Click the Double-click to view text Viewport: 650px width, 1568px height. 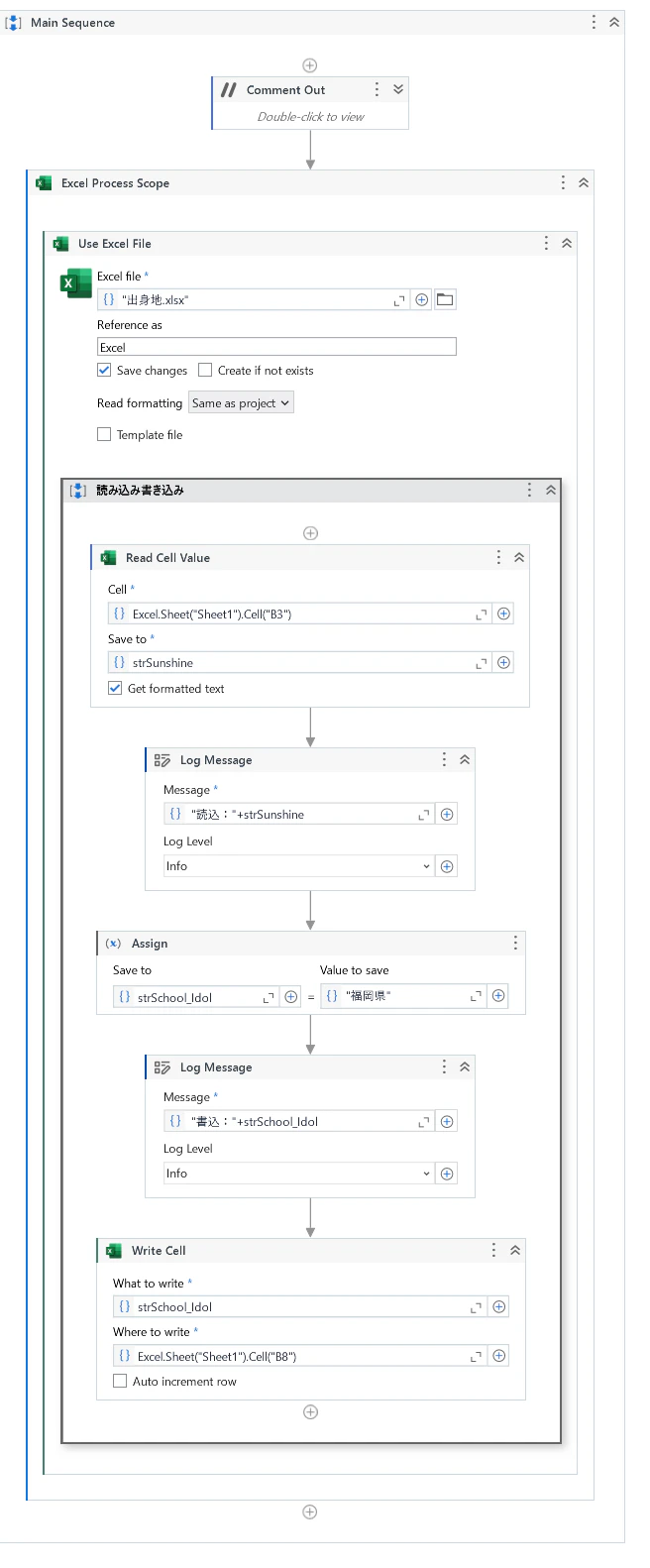(310, 117)
